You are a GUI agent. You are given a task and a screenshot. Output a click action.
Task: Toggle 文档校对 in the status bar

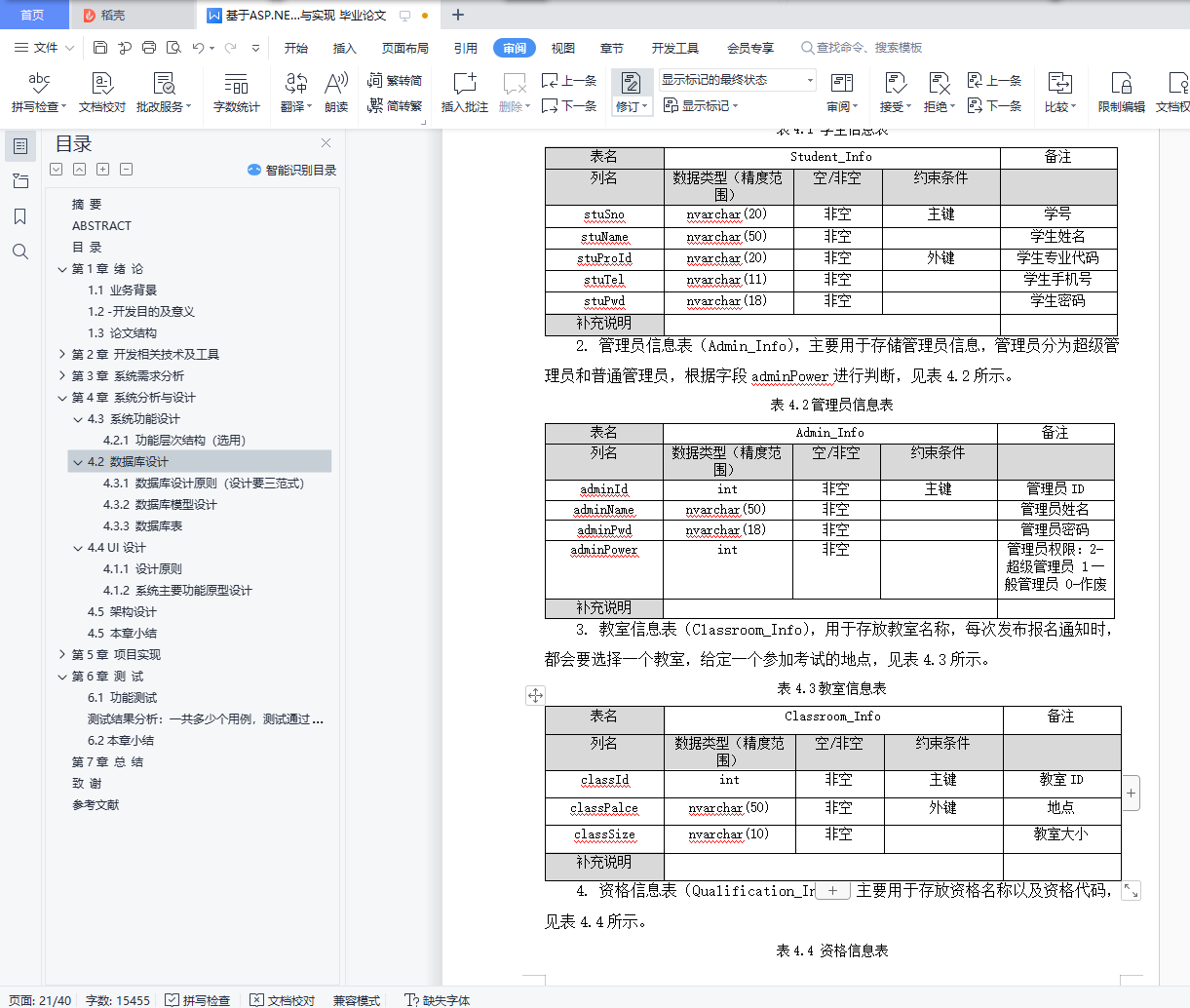click(x=283, y=1000)
